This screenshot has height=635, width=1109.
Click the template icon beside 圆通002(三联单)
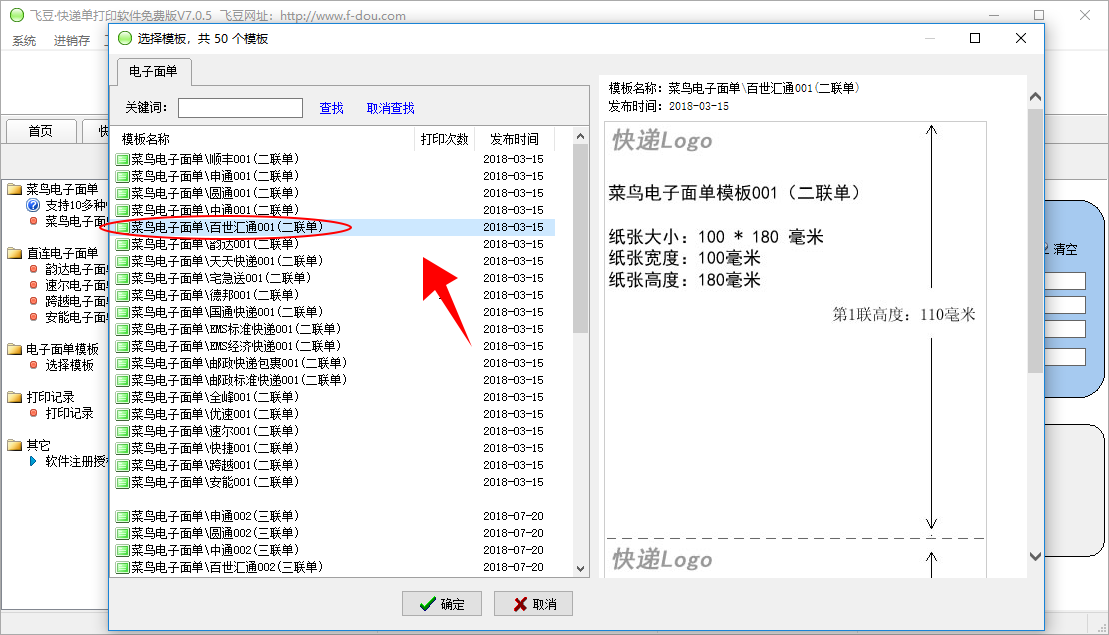coord(122,534)
